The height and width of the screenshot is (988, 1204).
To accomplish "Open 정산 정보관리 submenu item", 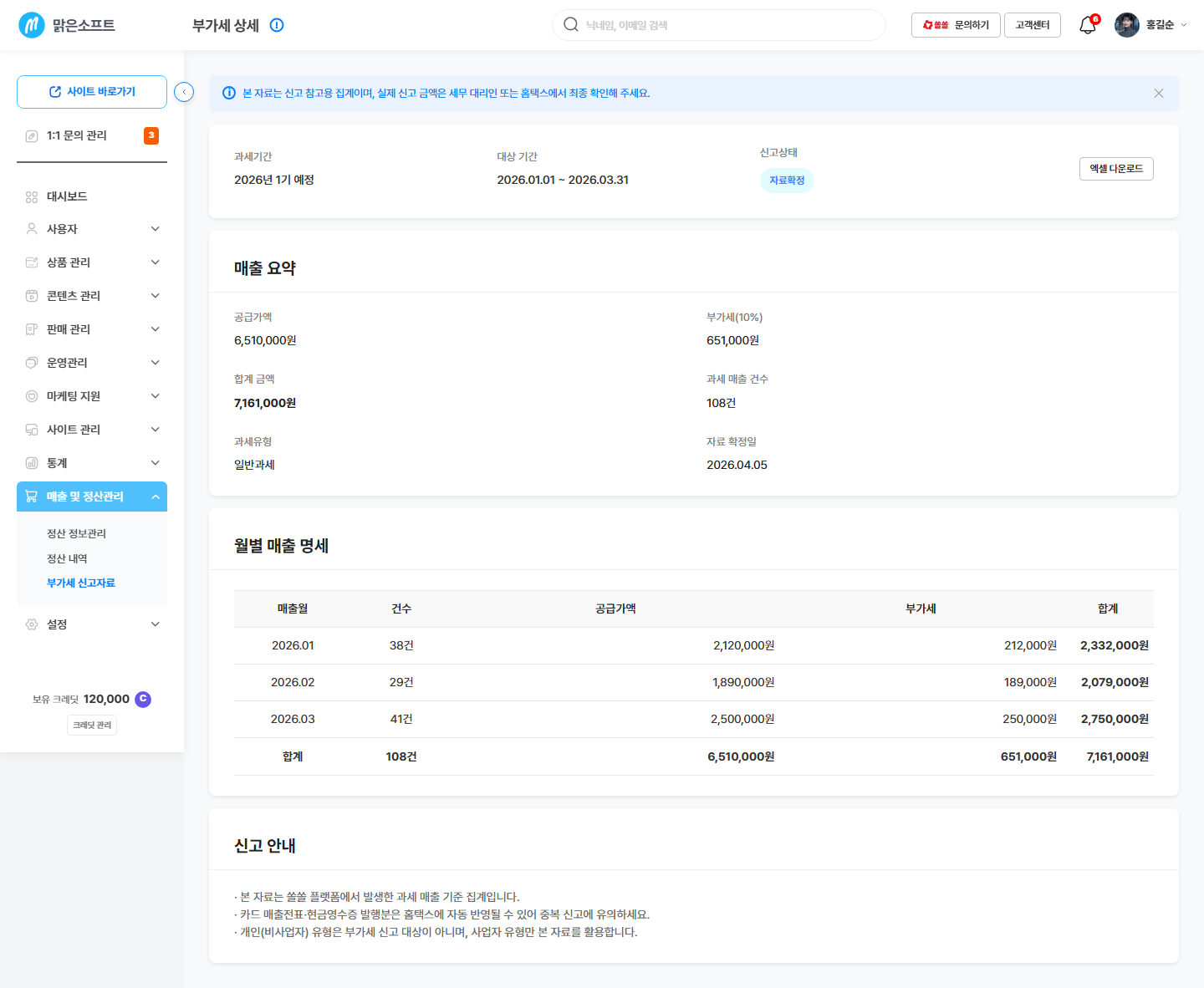I will click(76, 533).
